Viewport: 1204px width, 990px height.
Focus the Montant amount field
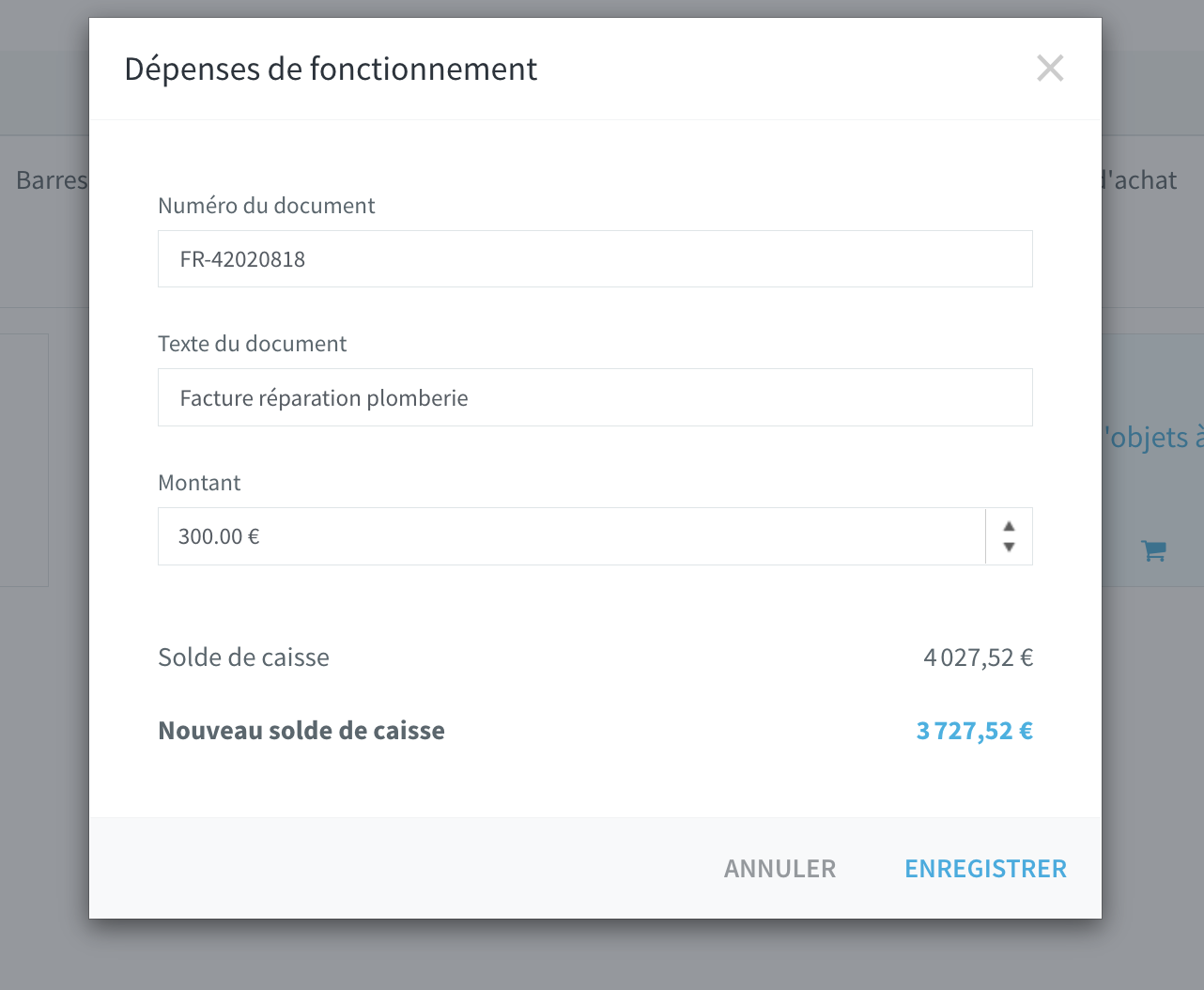point(572,536)
